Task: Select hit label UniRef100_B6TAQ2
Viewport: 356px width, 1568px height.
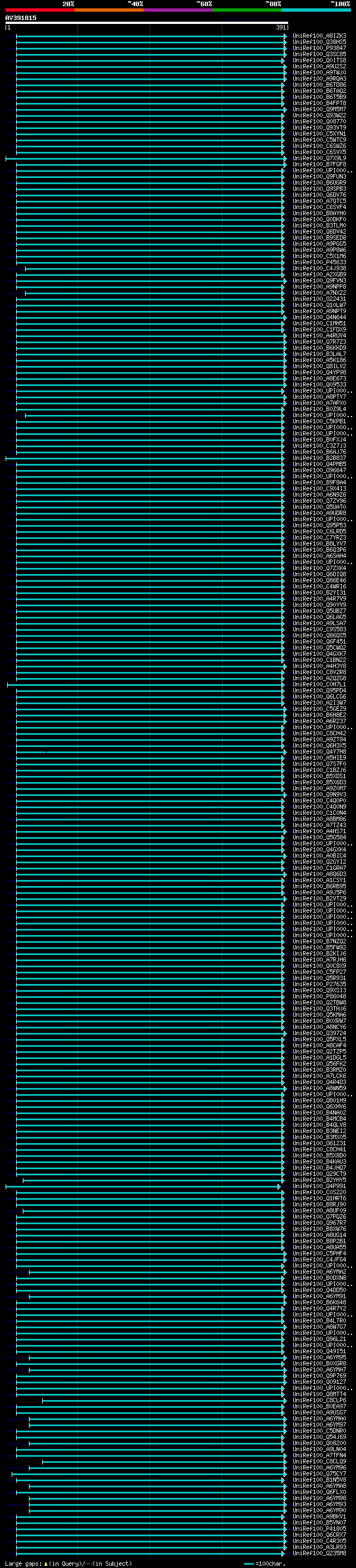Action: pos(319,91)
